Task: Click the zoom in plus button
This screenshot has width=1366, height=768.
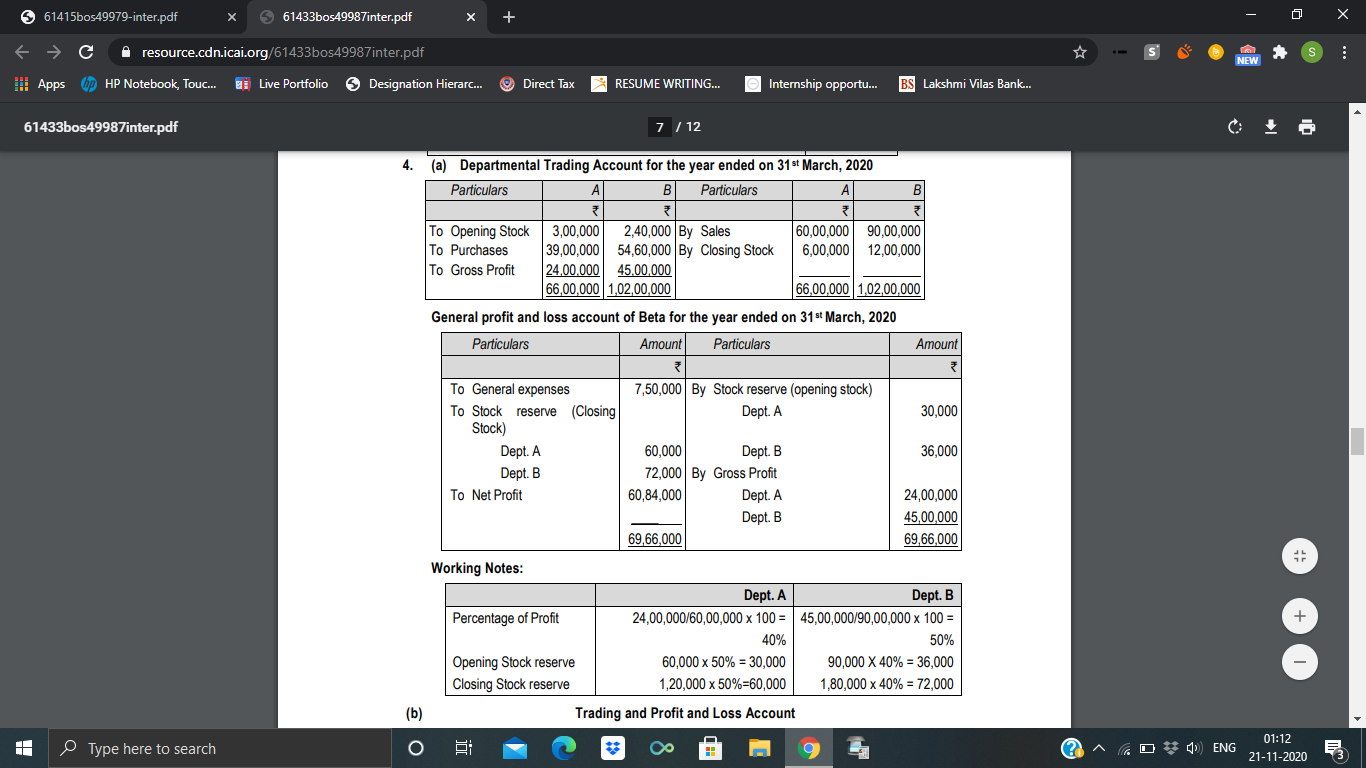Action: (1298, 617)
